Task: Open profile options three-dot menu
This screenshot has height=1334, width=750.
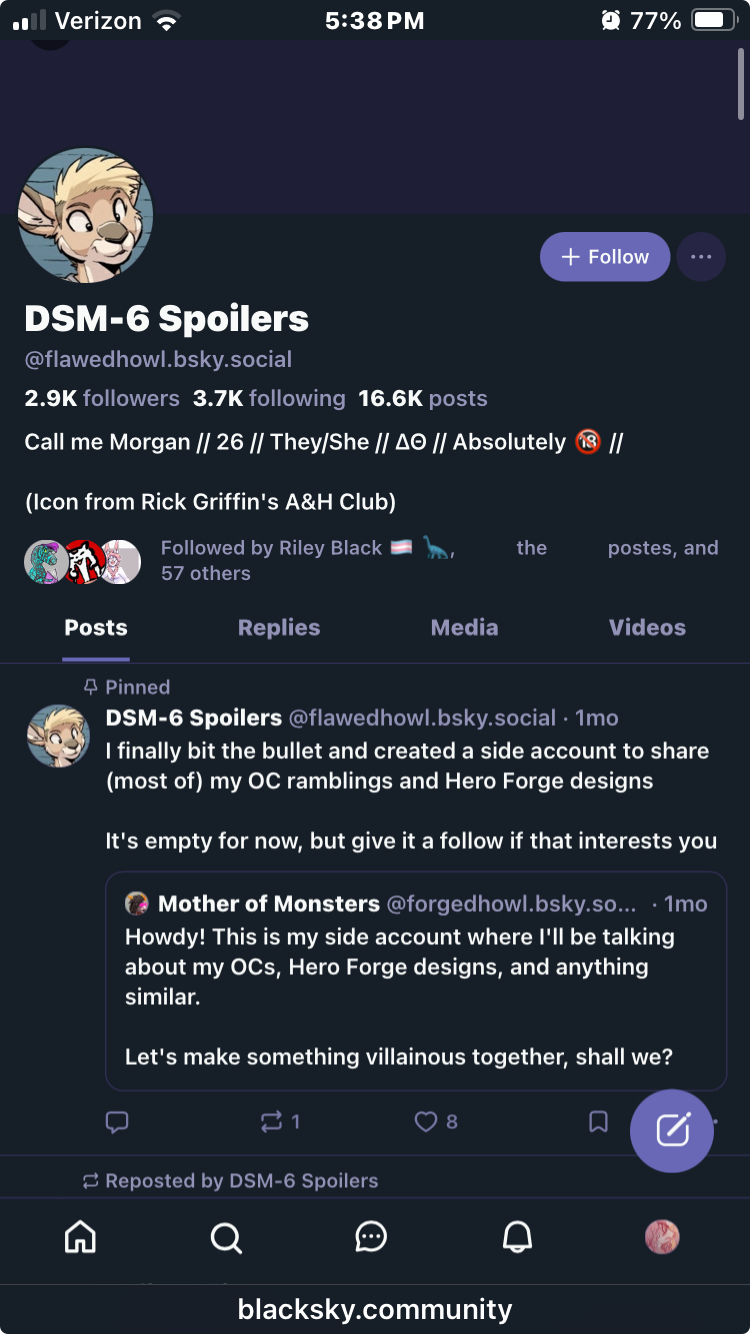Action: (701, 257)
